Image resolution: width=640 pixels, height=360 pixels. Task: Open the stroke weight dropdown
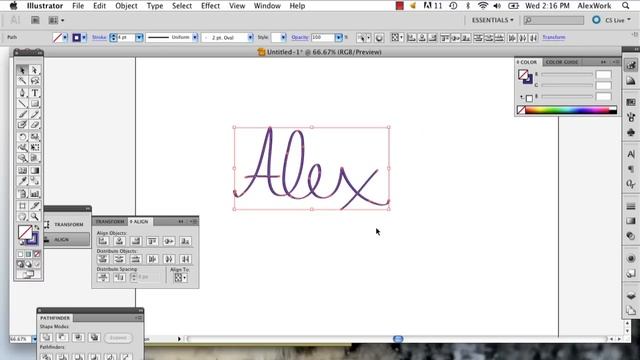coord(139,38)
